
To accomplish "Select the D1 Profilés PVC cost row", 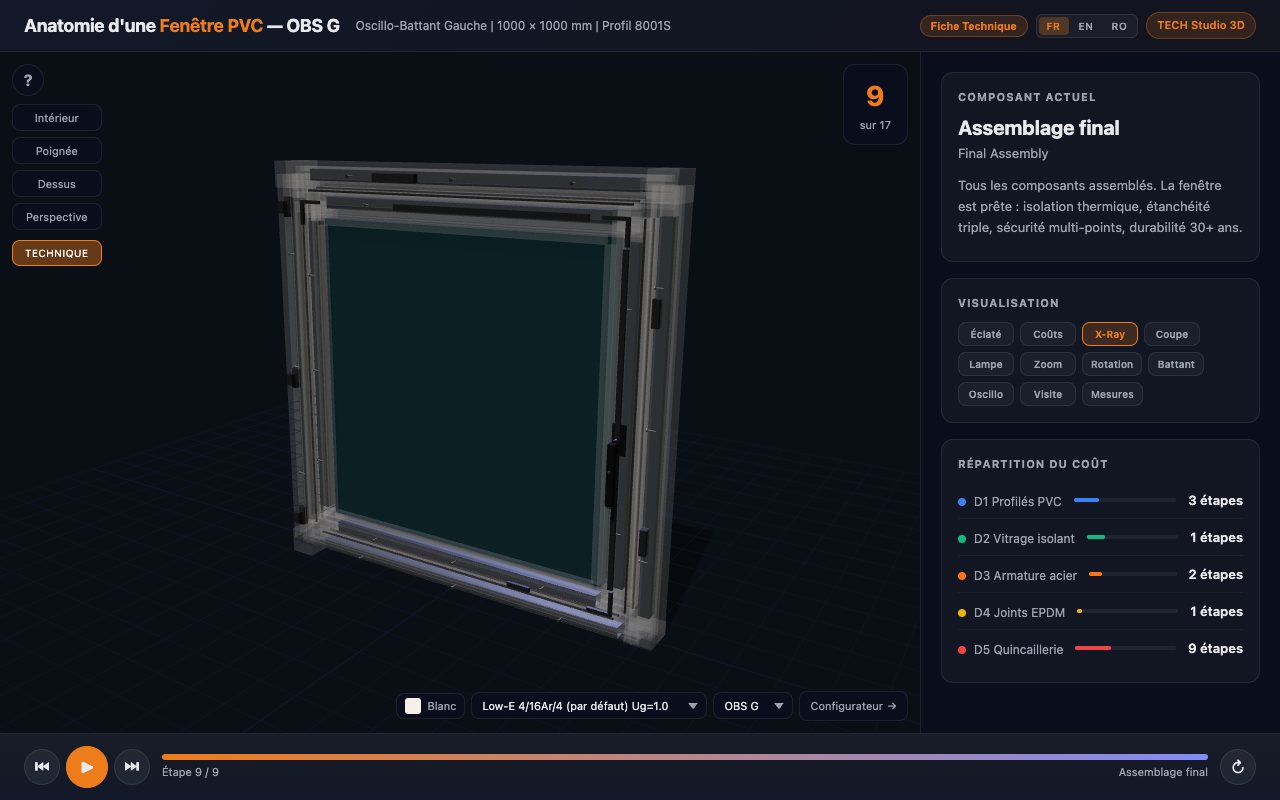I will [1100, 501].
